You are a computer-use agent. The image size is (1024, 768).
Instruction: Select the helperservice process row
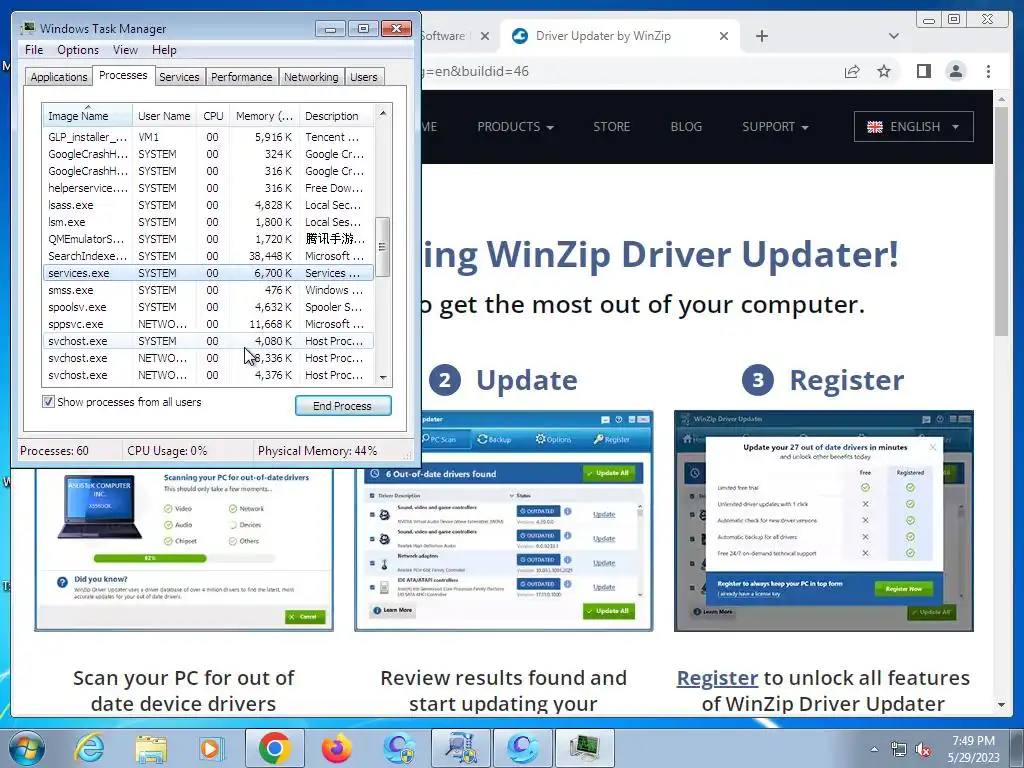(208, 188)
